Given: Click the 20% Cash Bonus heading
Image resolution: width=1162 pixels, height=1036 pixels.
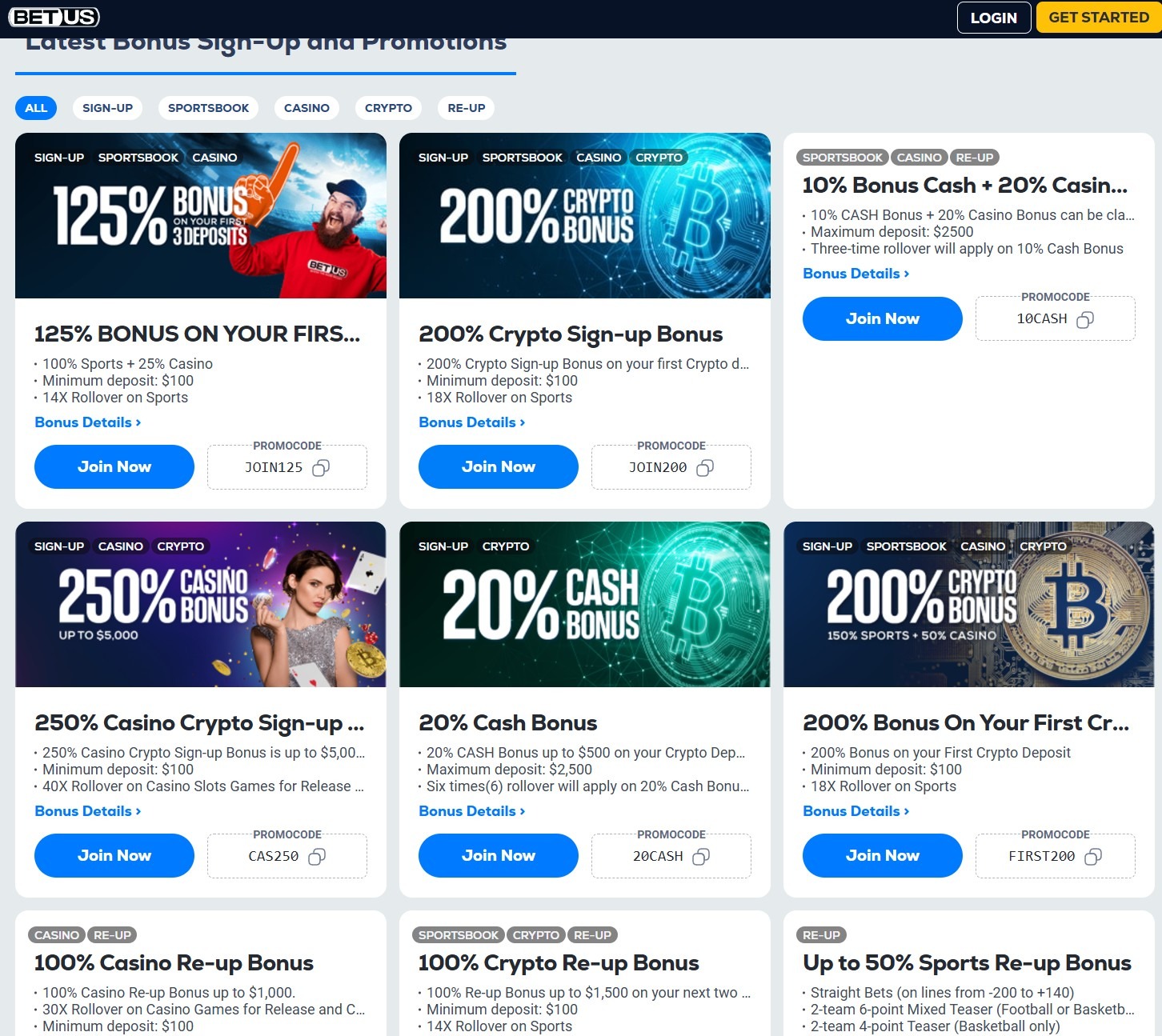Looking at the screenshot, I should tap(508, 723).
